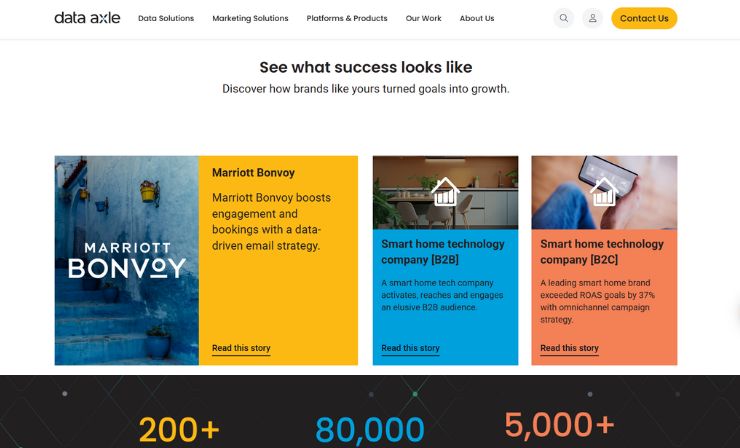Expand About Us menu

click(x=477, y=18)
